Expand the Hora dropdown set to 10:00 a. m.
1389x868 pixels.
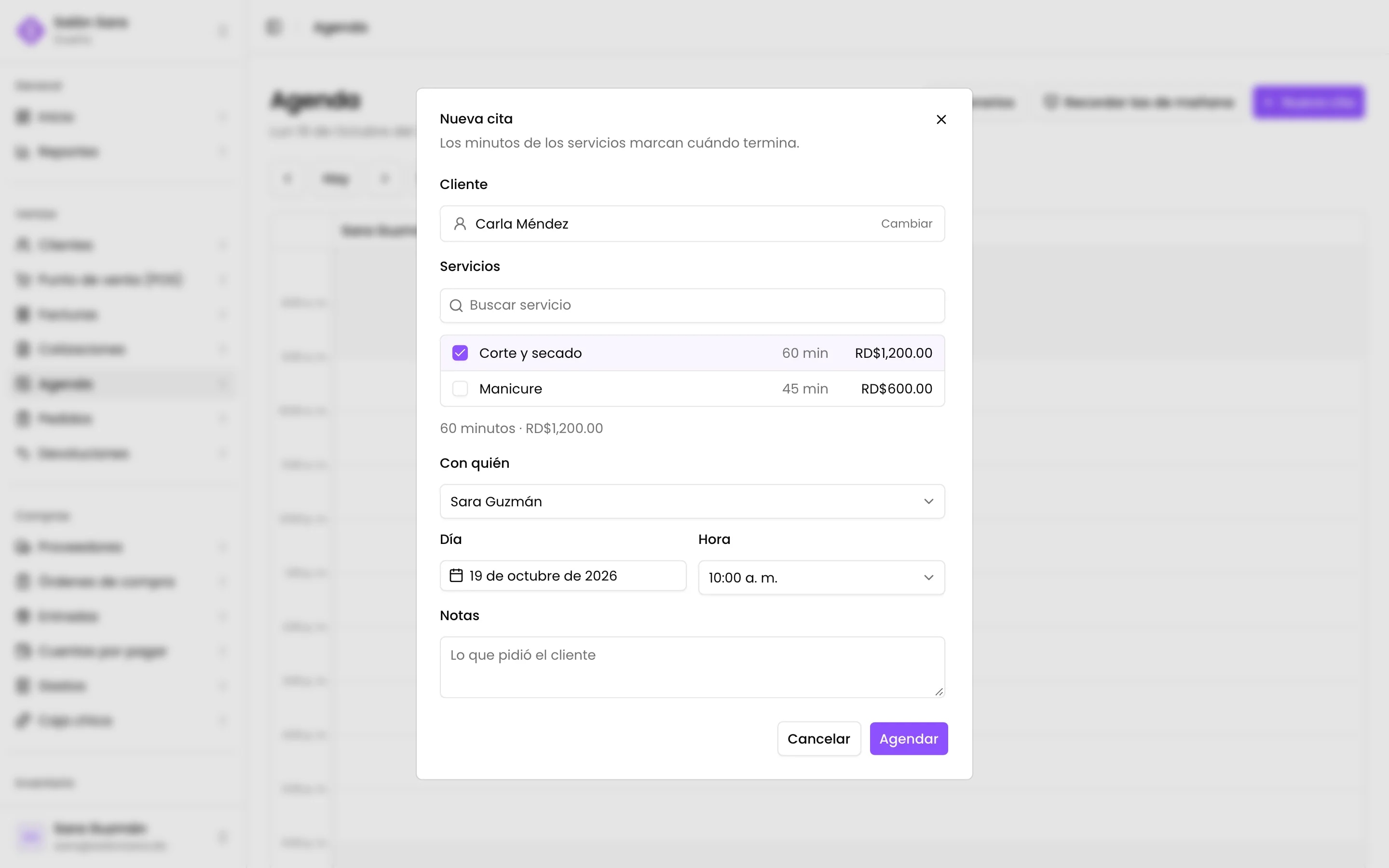[x=821, y=578]
